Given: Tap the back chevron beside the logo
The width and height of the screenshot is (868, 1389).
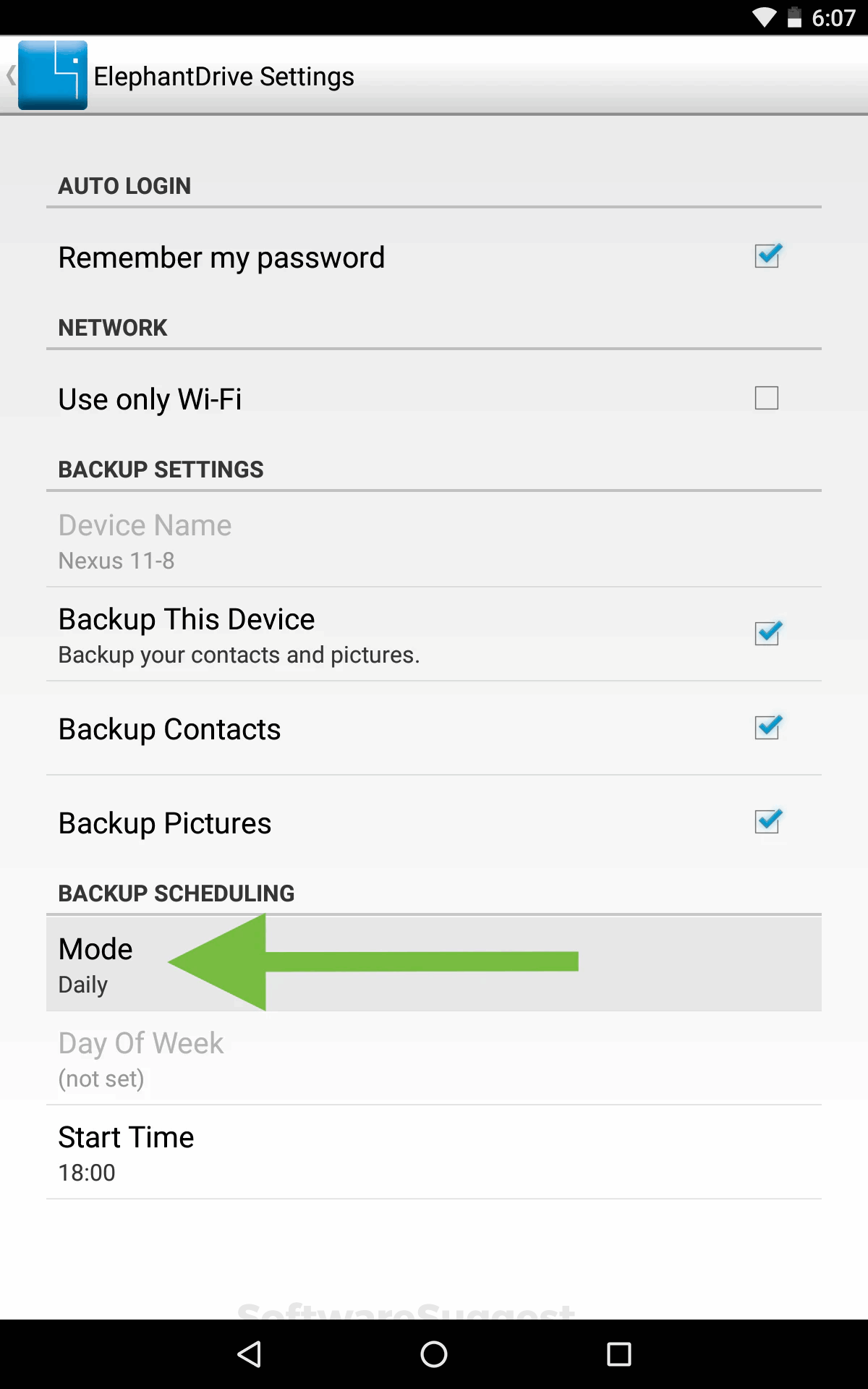Looking at the screenshot, I should point(11,75).
